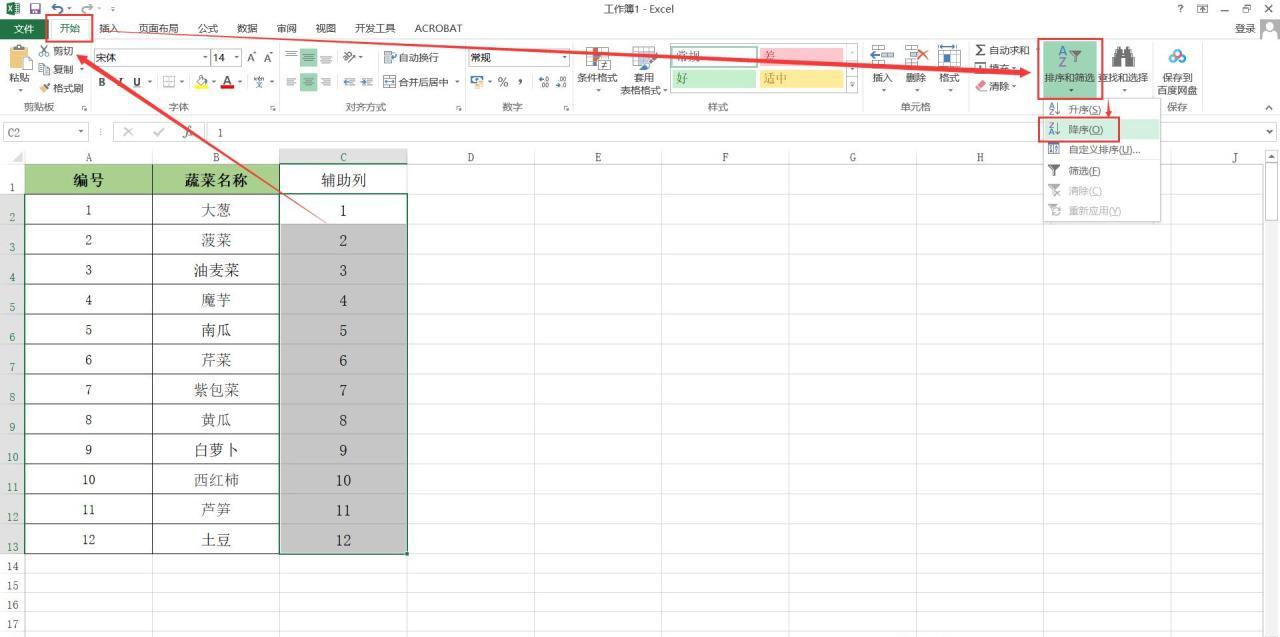Screen dimensions: 1280x637
Task: Toggle center horizontal alignment
Action: click(x=309, y=82)
